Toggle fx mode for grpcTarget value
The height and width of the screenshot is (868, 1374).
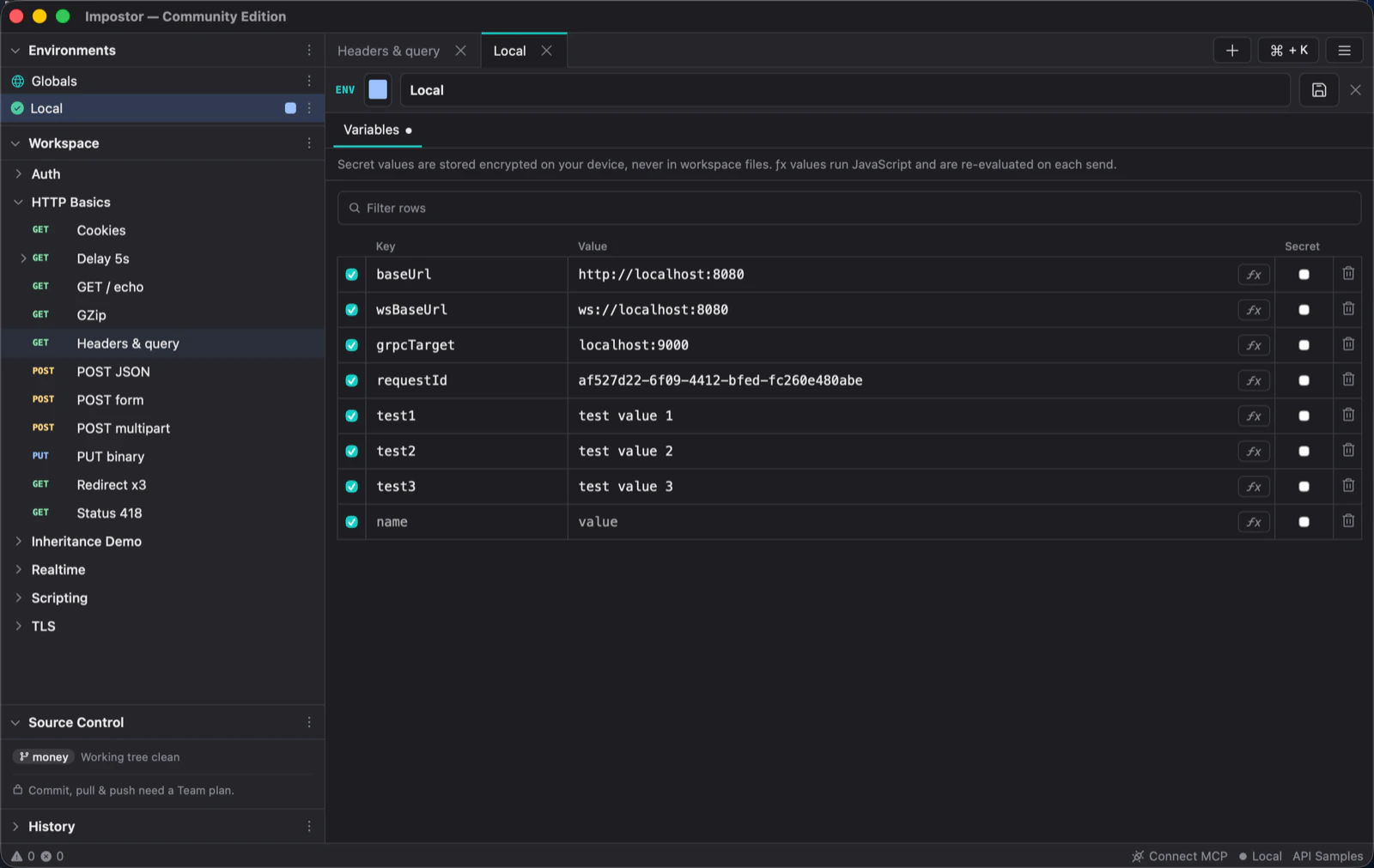pyautogui.click(x=1254, y=345)
